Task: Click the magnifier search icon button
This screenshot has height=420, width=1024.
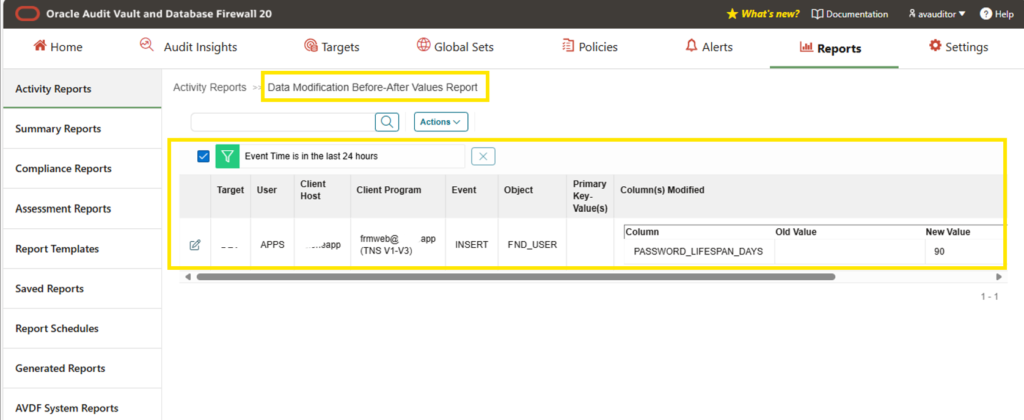Action: 387,121
